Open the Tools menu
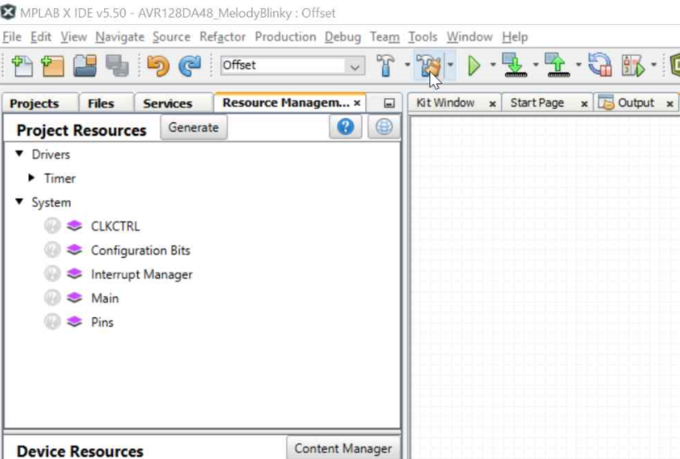This screenshot has width=680, height=459. point(422,37)
